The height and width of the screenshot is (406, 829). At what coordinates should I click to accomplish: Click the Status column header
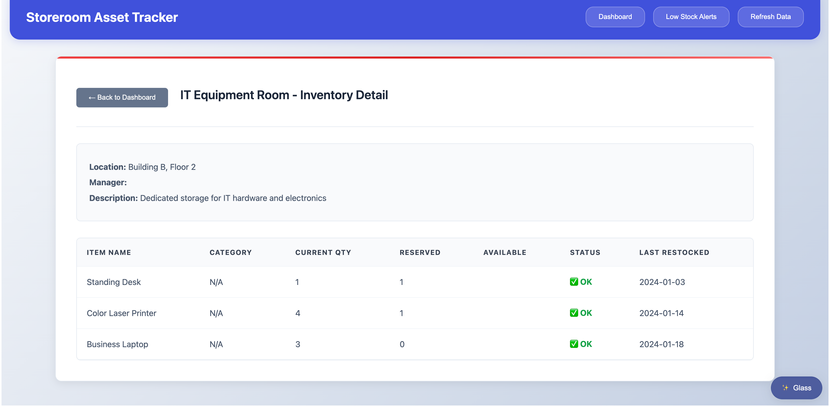585,252
